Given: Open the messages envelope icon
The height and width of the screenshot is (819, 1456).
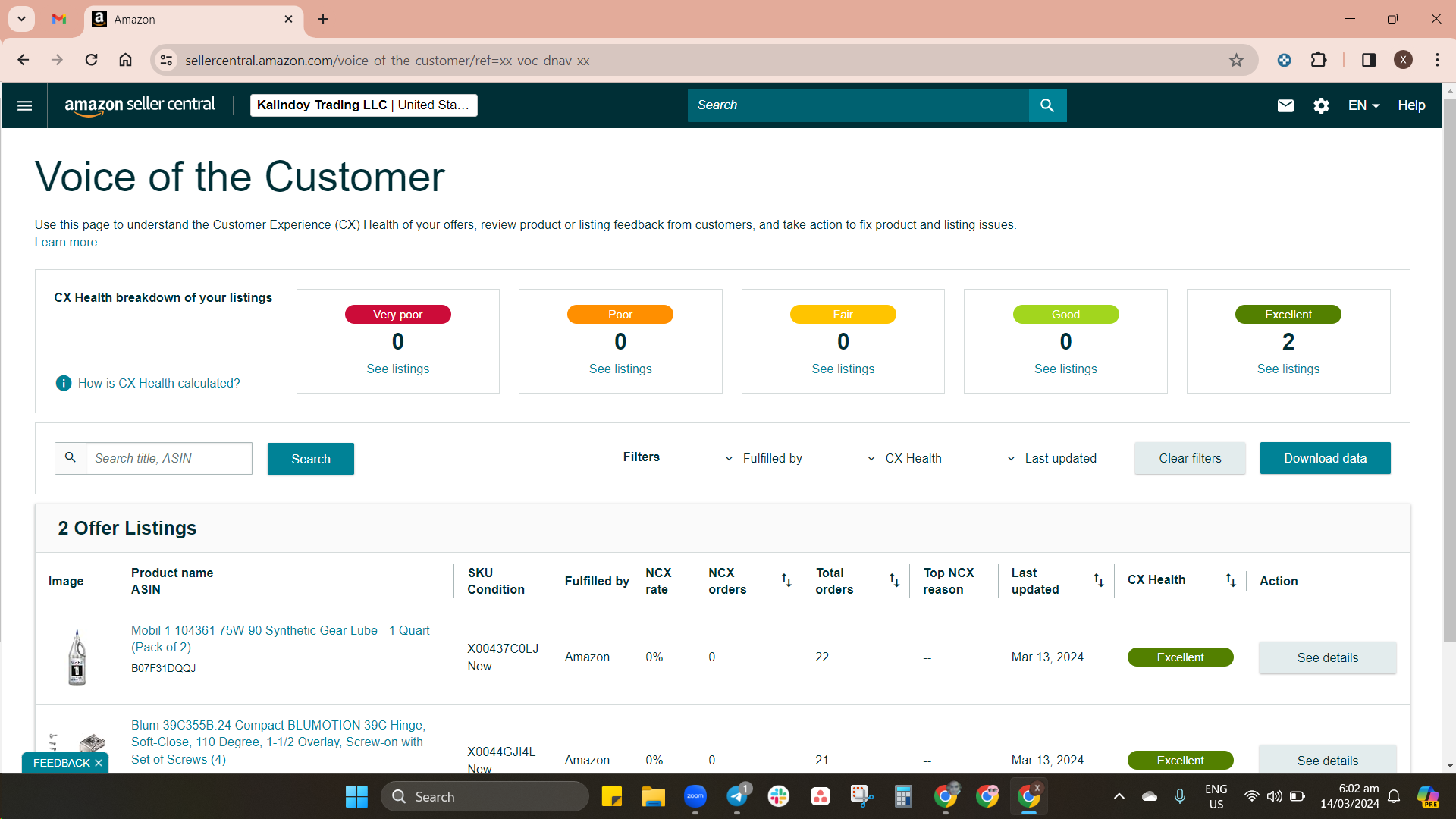Looking at the screenshot, I should pyautogui.click(x=1285, y=105).
